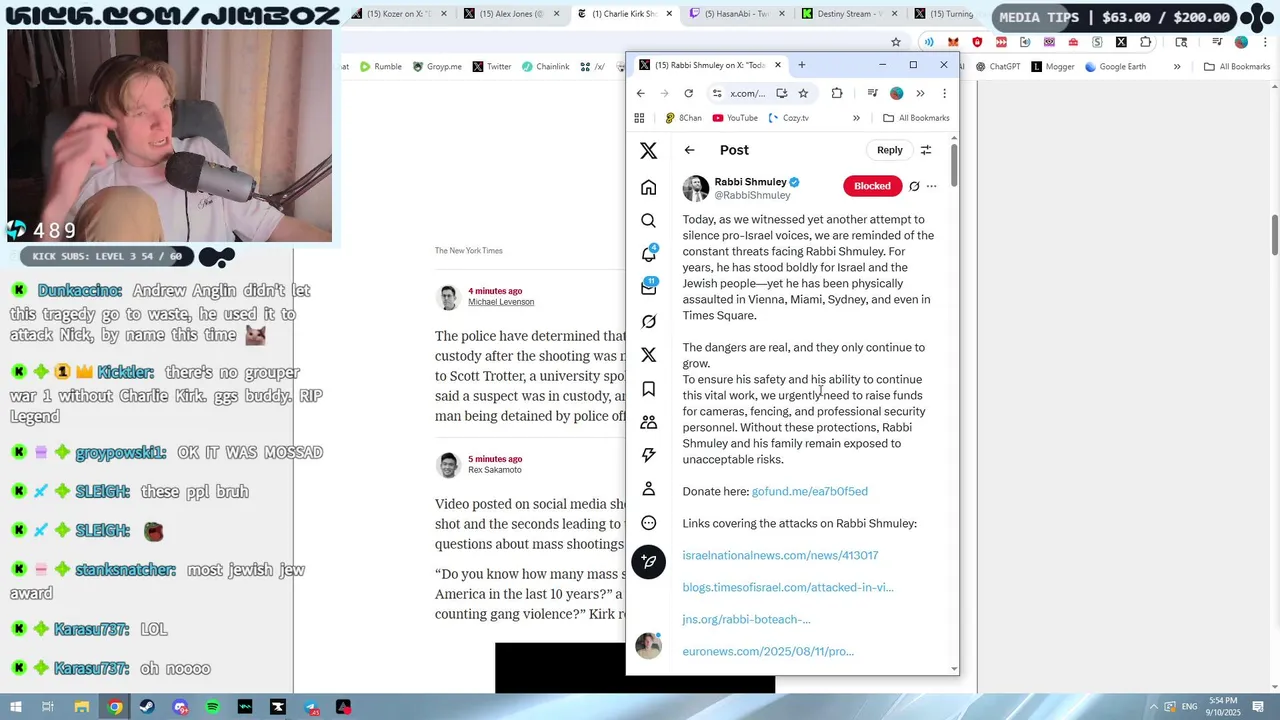This screenshot has width=1280, height=720.
Task: Open Google Earth bookmark in main browser
Action: pyautogui.click(x=1114, y=67)
